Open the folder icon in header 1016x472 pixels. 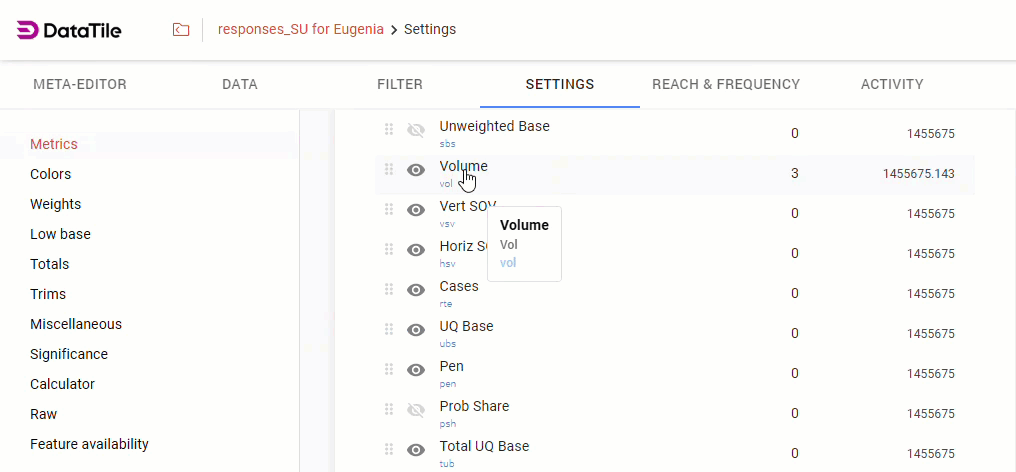(181, 30)
